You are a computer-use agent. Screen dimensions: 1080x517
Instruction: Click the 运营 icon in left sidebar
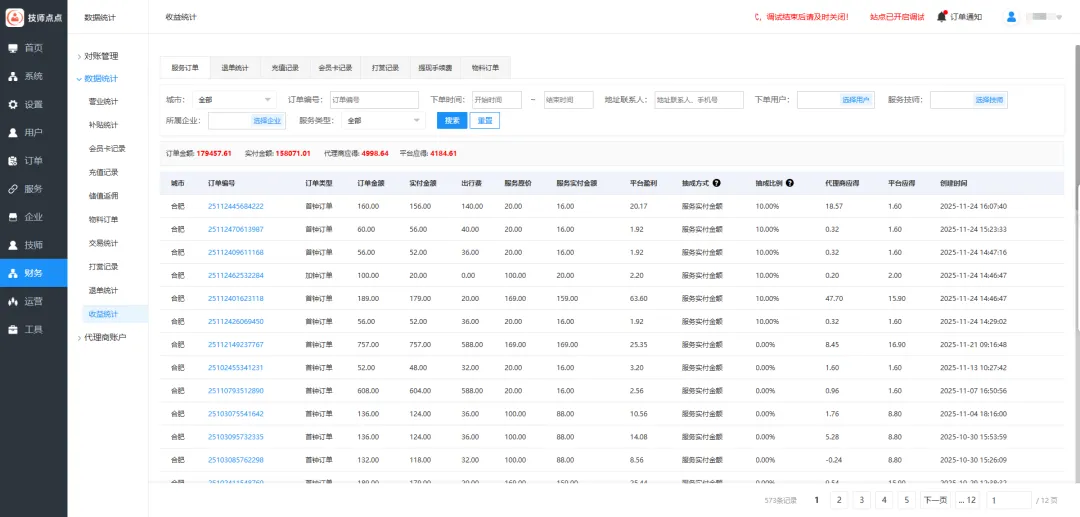[x=13, y=301]
